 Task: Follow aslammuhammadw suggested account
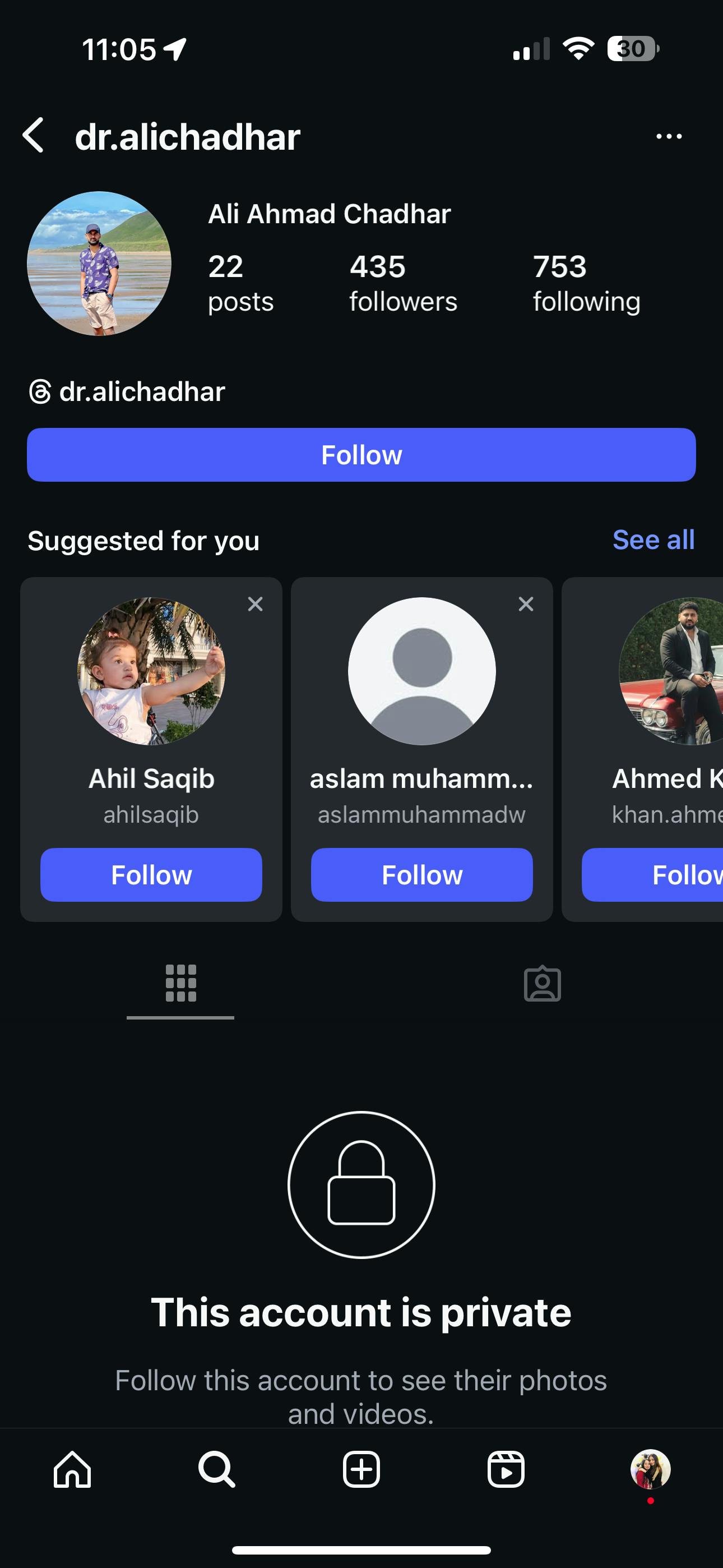(421, 874)
